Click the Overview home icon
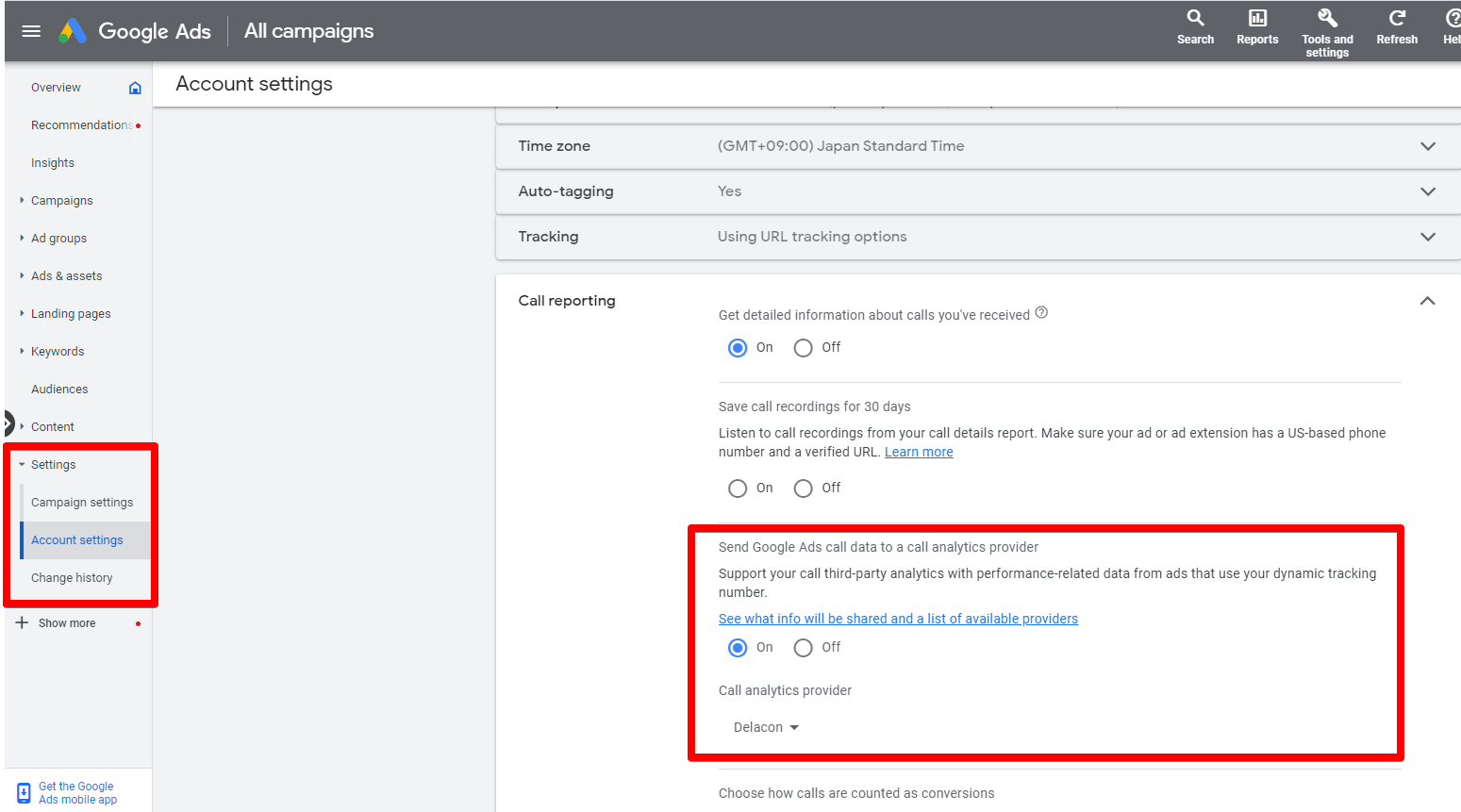This screenshot has height=812, width=1461. [135, 88]
